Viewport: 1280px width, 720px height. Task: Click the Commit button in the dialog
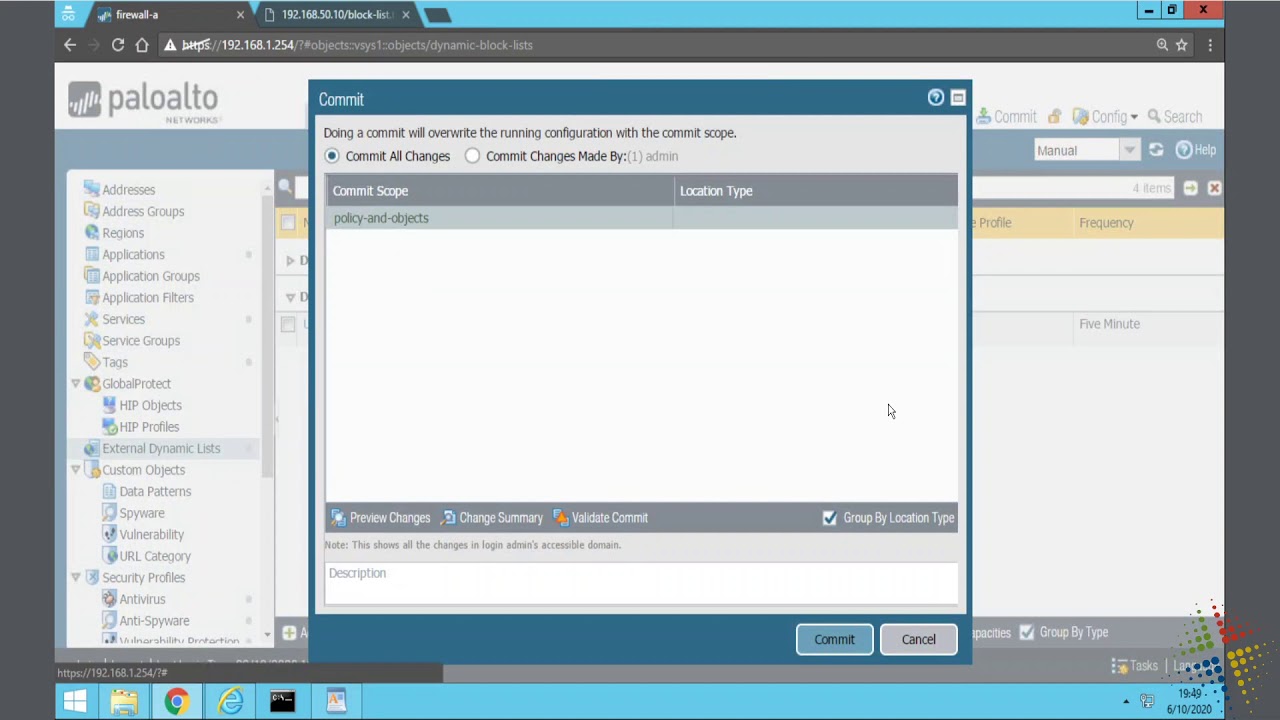[834, 639]
